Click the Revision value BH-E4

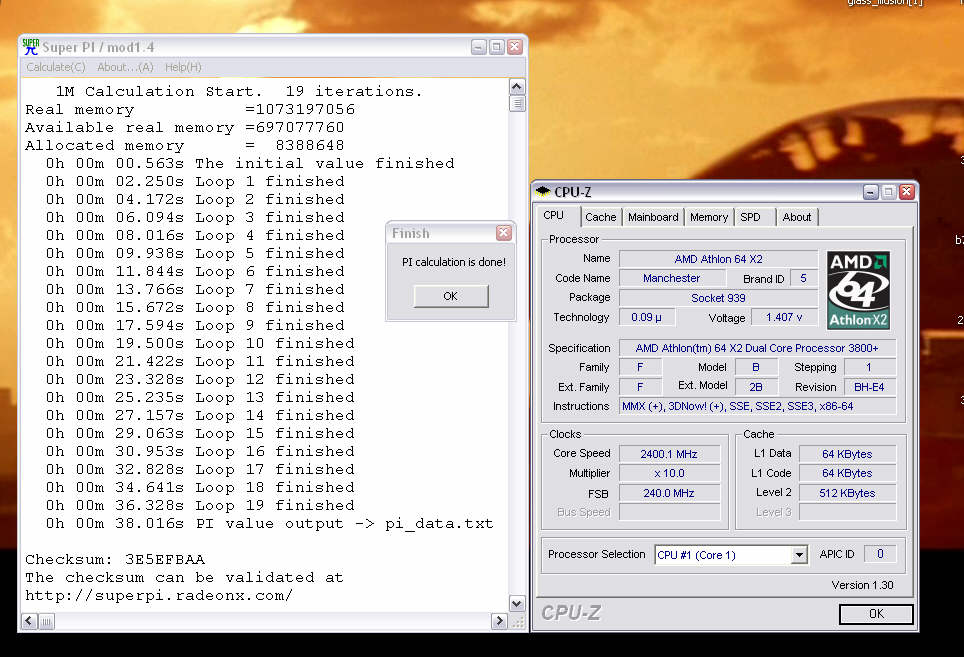pyautogui.click(x=869, y=387)
